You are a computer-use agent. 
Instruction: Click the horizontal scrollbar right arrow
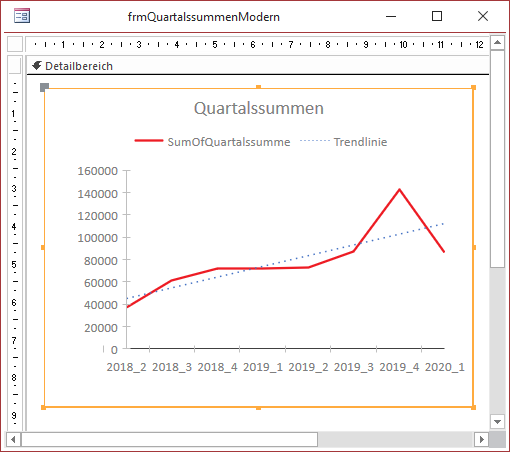click(x=481, y=440)
